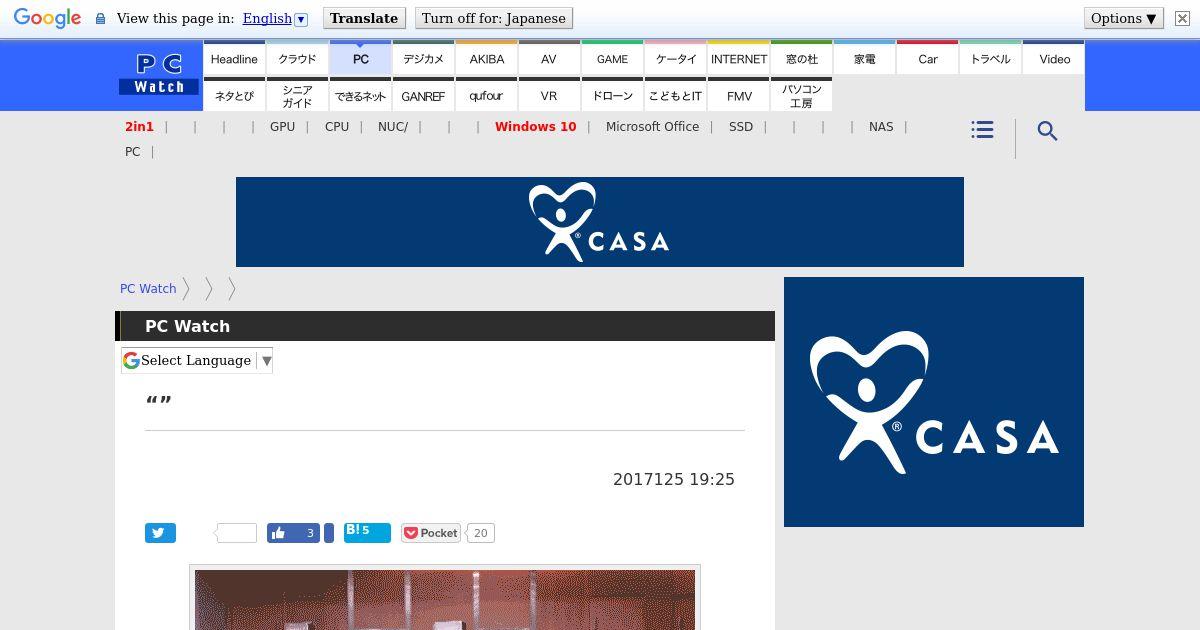Open the Select Language dropdown
The width and height of the screenshot is (1200, 630).
[197, 360]
